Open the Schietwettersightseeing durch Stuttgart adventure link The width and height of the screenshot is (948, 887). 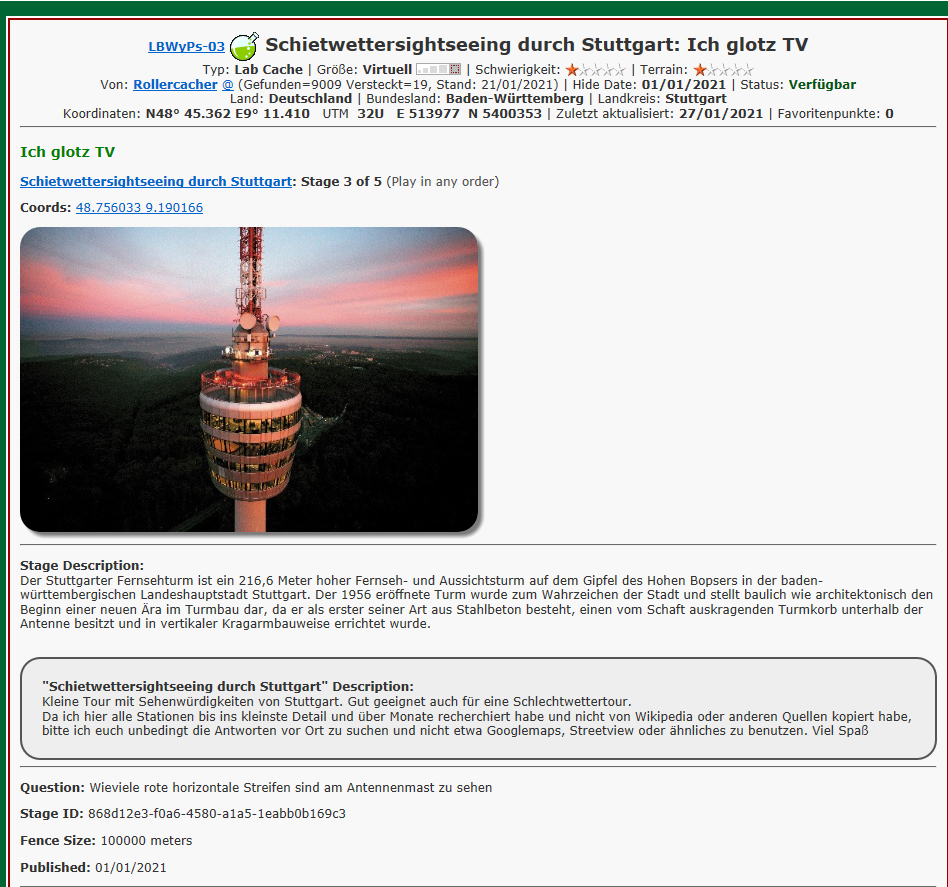click(156, 181)
